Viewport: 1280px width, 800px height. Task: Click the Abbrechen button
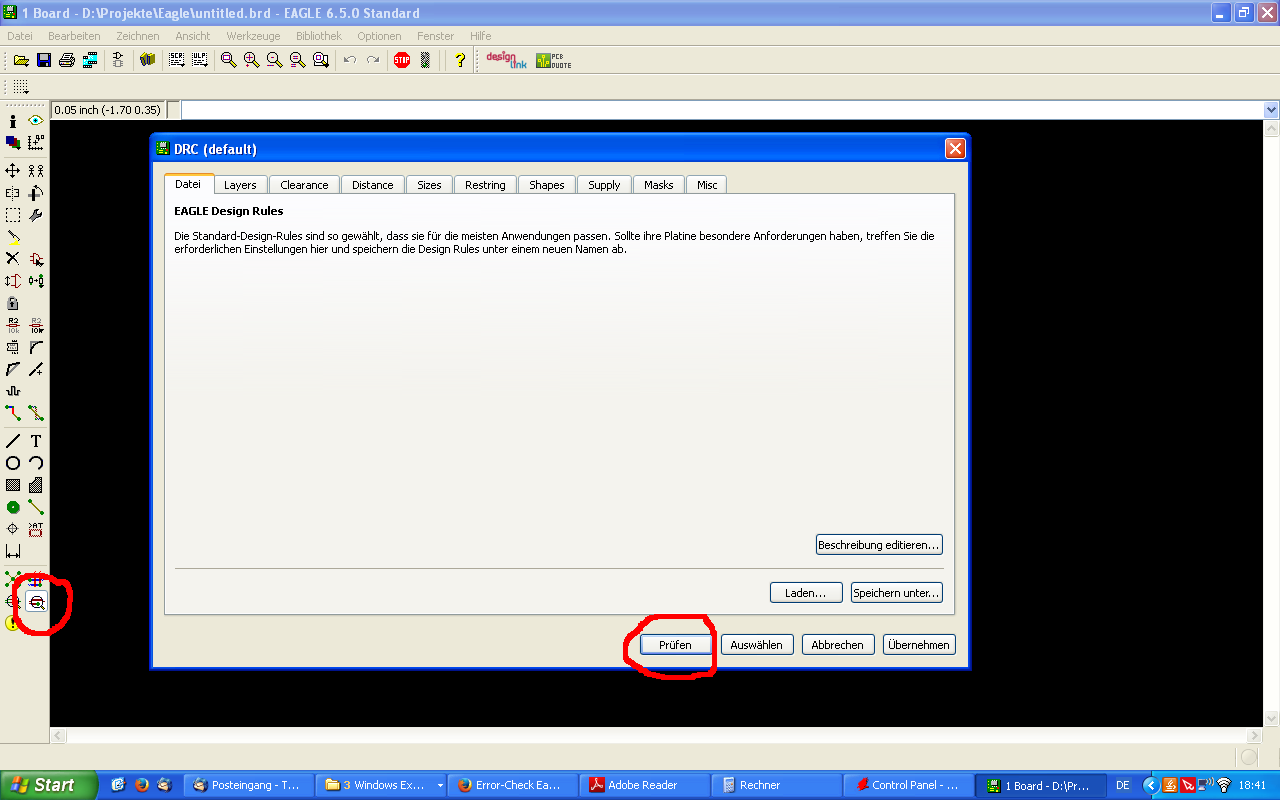click(838, 645)
